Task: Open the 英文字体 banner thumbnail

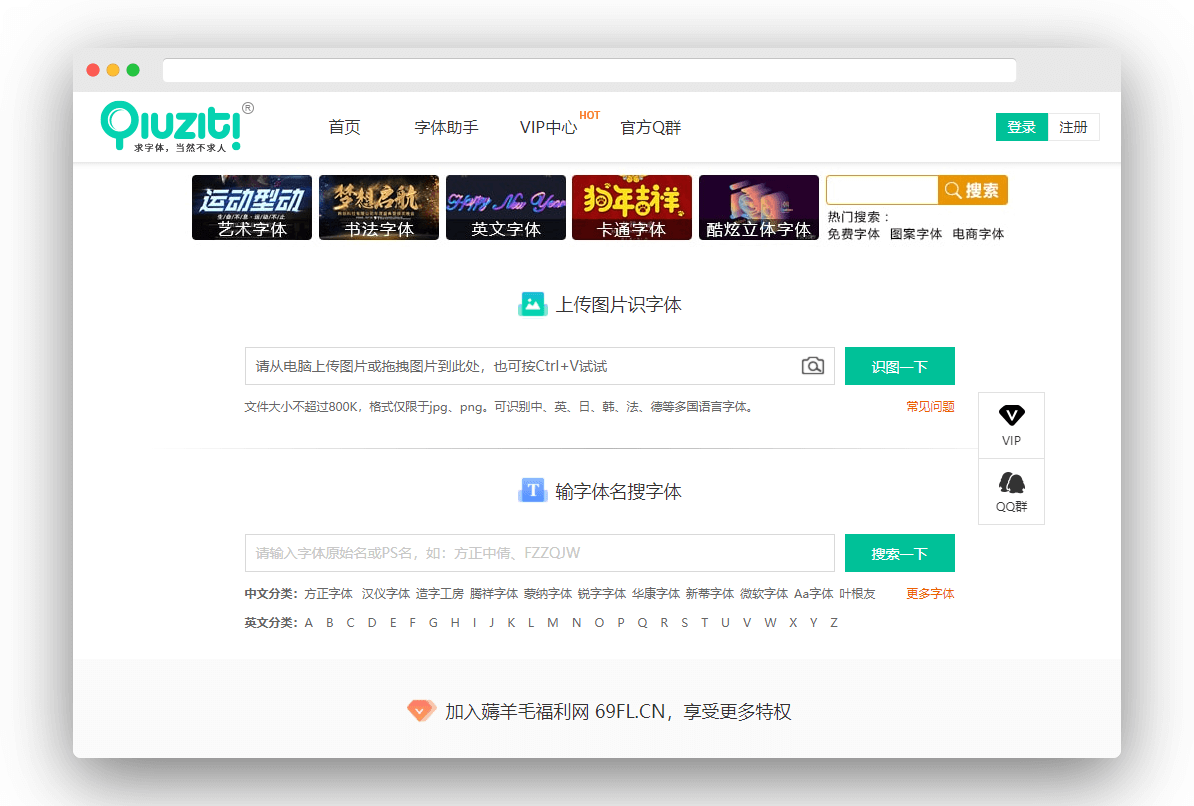Action: coord(506,207)
